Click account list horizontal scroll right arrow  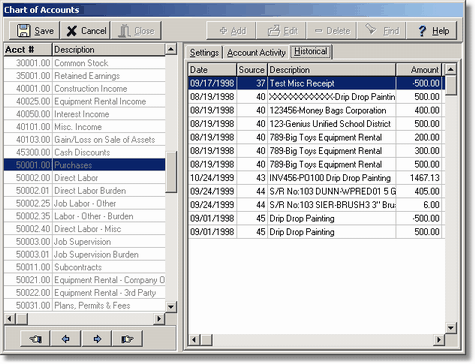[x=159, y=319]
